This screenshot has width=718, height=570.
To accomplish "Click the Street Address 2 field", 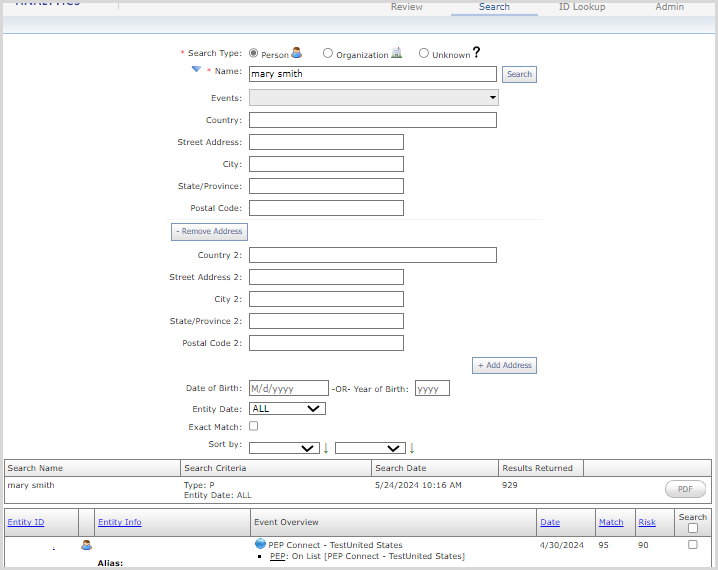I will (x=326, y=277).
